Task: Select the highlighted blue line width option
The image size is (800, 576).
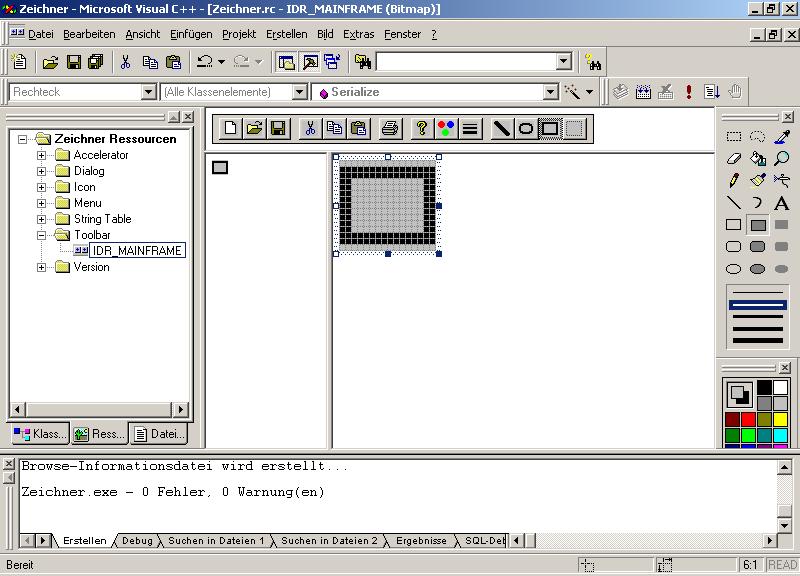Action: pos(757,305)
